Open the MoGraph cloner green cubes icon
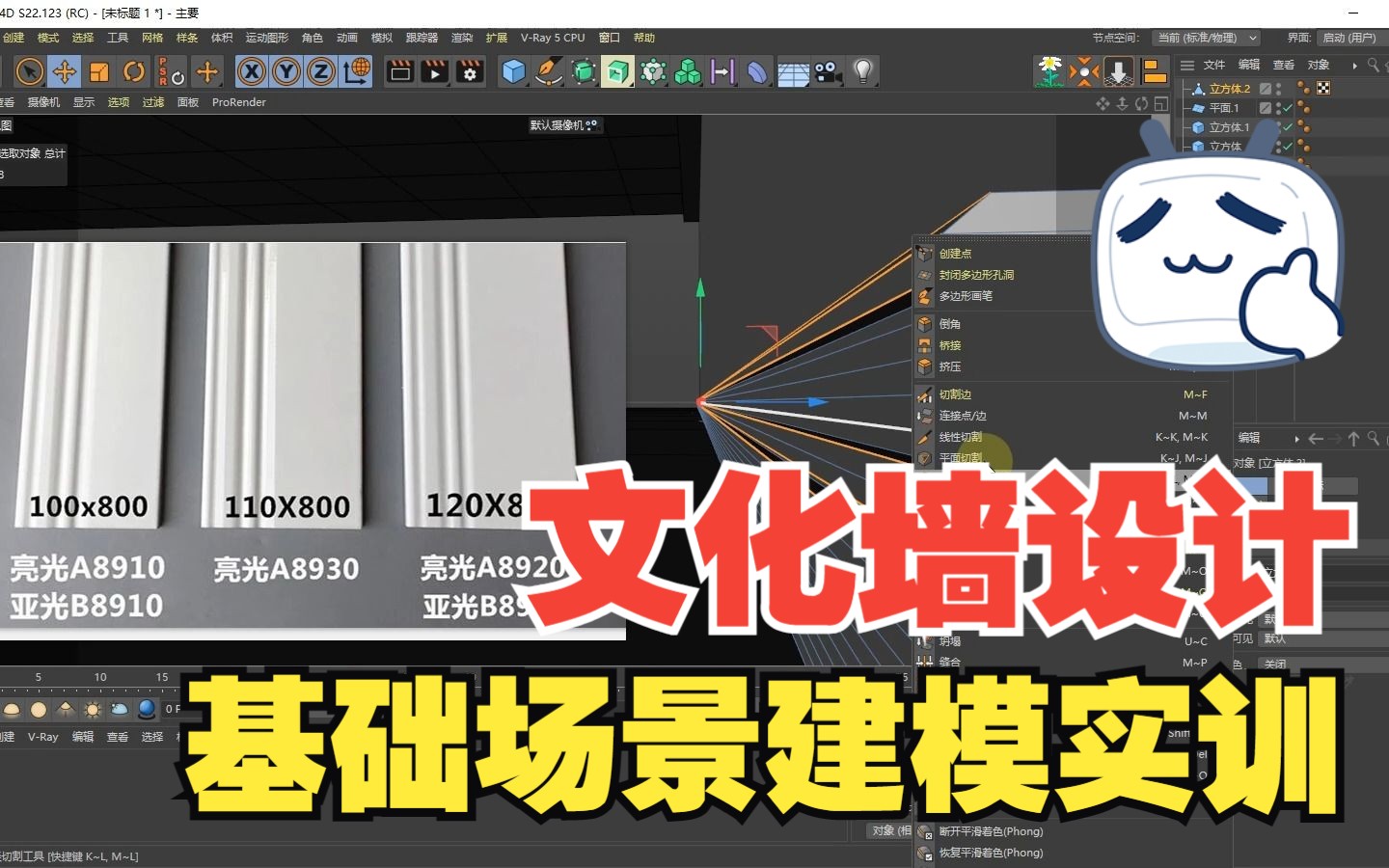This screenshot has height=868, width=1389. pos(688,71)
